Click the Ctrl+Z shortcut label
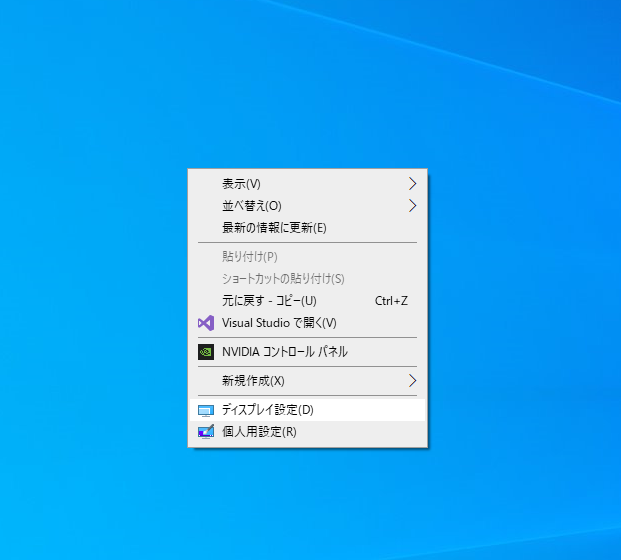Image resolution: width=621 pixels, height=560 pixels. click(x=391, y=301)
